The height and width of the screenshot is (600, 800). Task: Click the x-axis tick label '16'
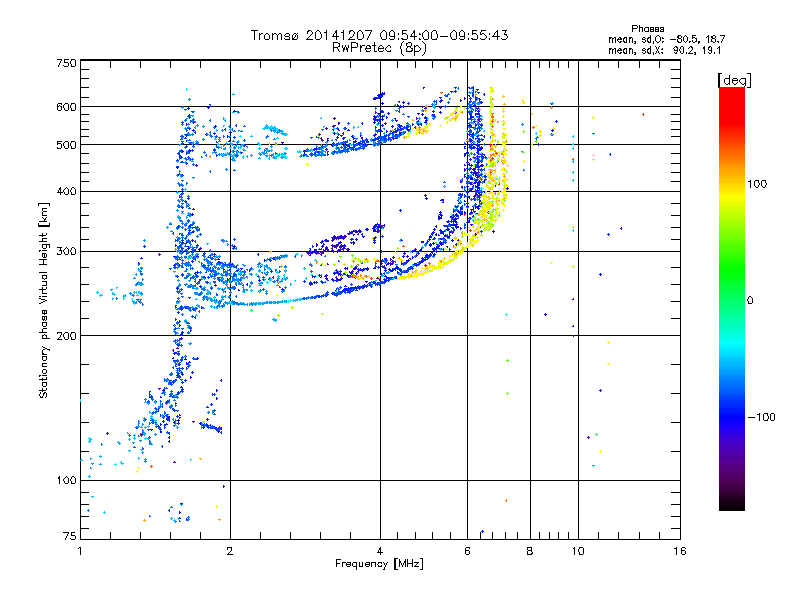[680, 551]
